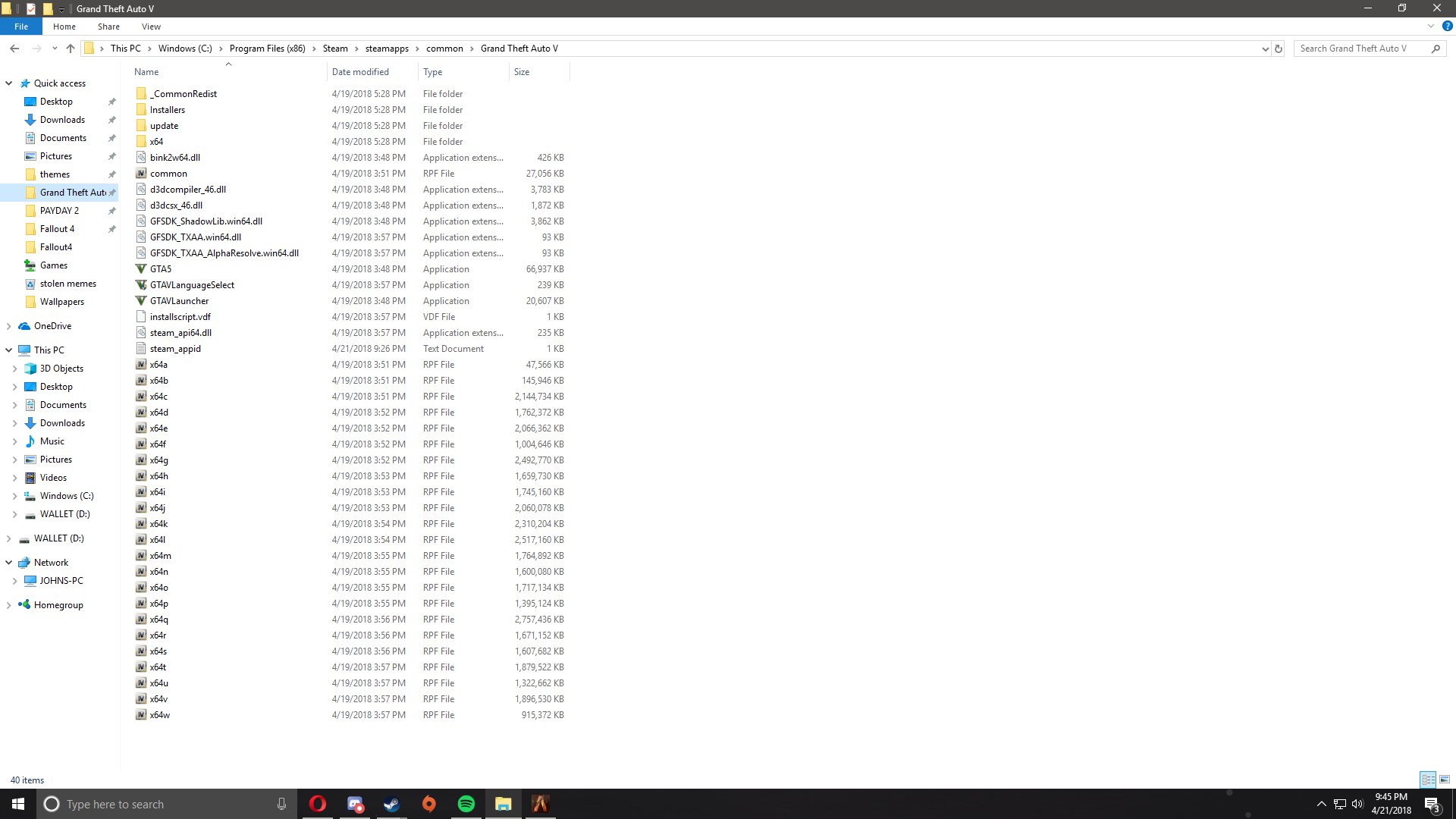
Task: Collapse the Quick access tree node
Action: (x=9, y=83)
